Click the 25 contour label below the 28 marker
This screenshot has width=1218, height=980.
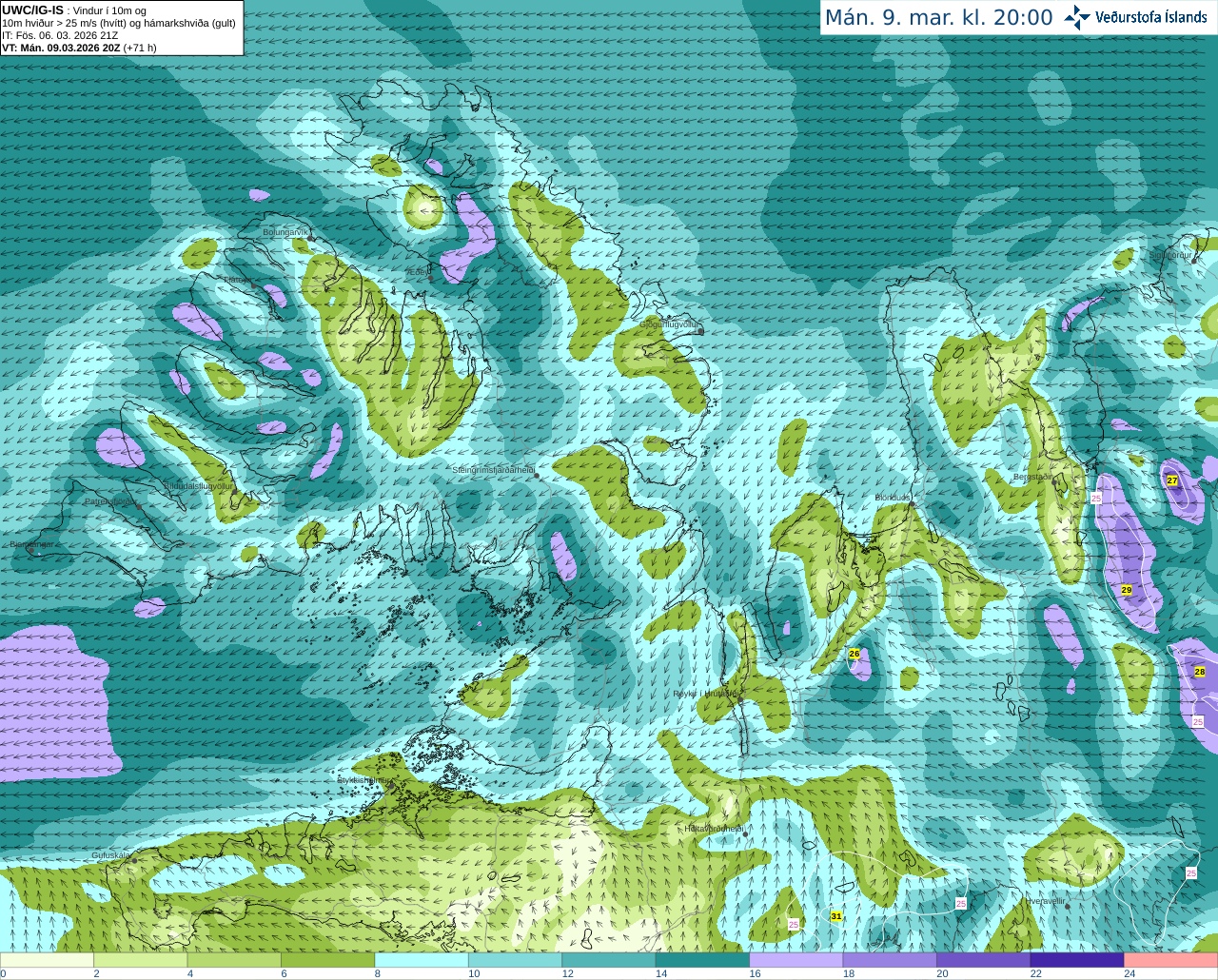tap(1198, 722)
